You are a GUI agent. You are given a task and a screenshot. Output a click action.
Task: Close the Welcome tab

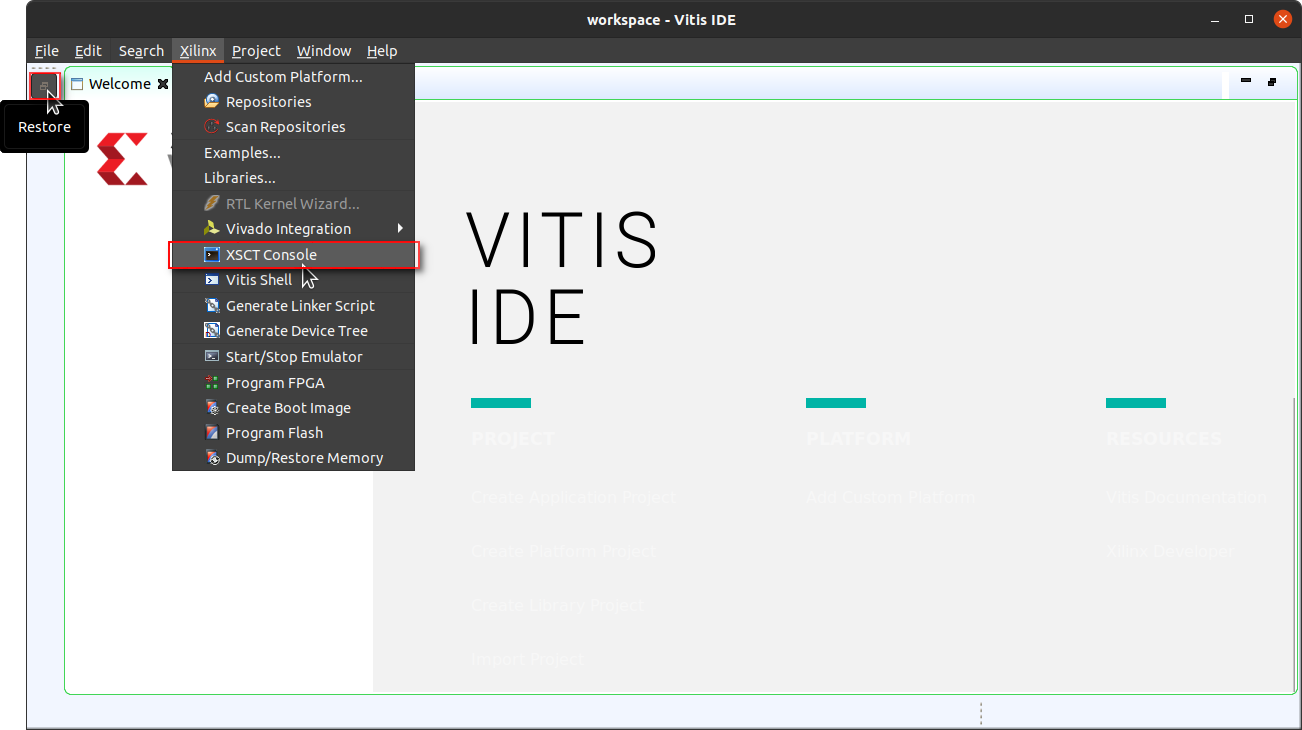tap(163, 84)
